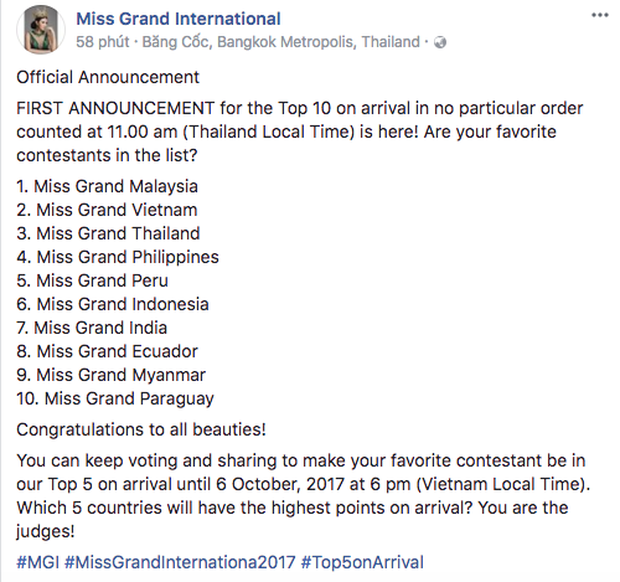Click the #Top5onArrival hashtag

(354, 562)
